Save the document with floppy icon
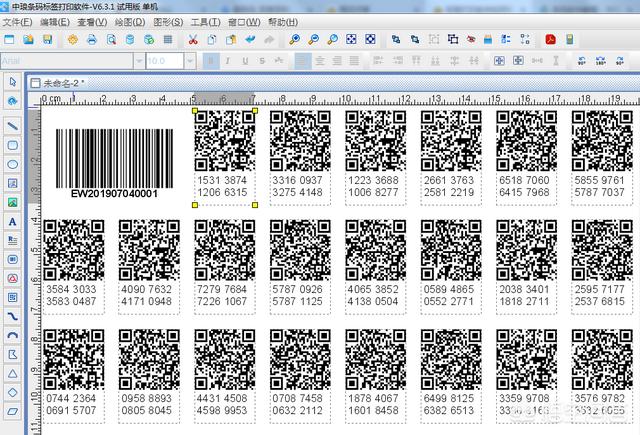Viewport: 640px width, 435px height. (x=48, y=40)
